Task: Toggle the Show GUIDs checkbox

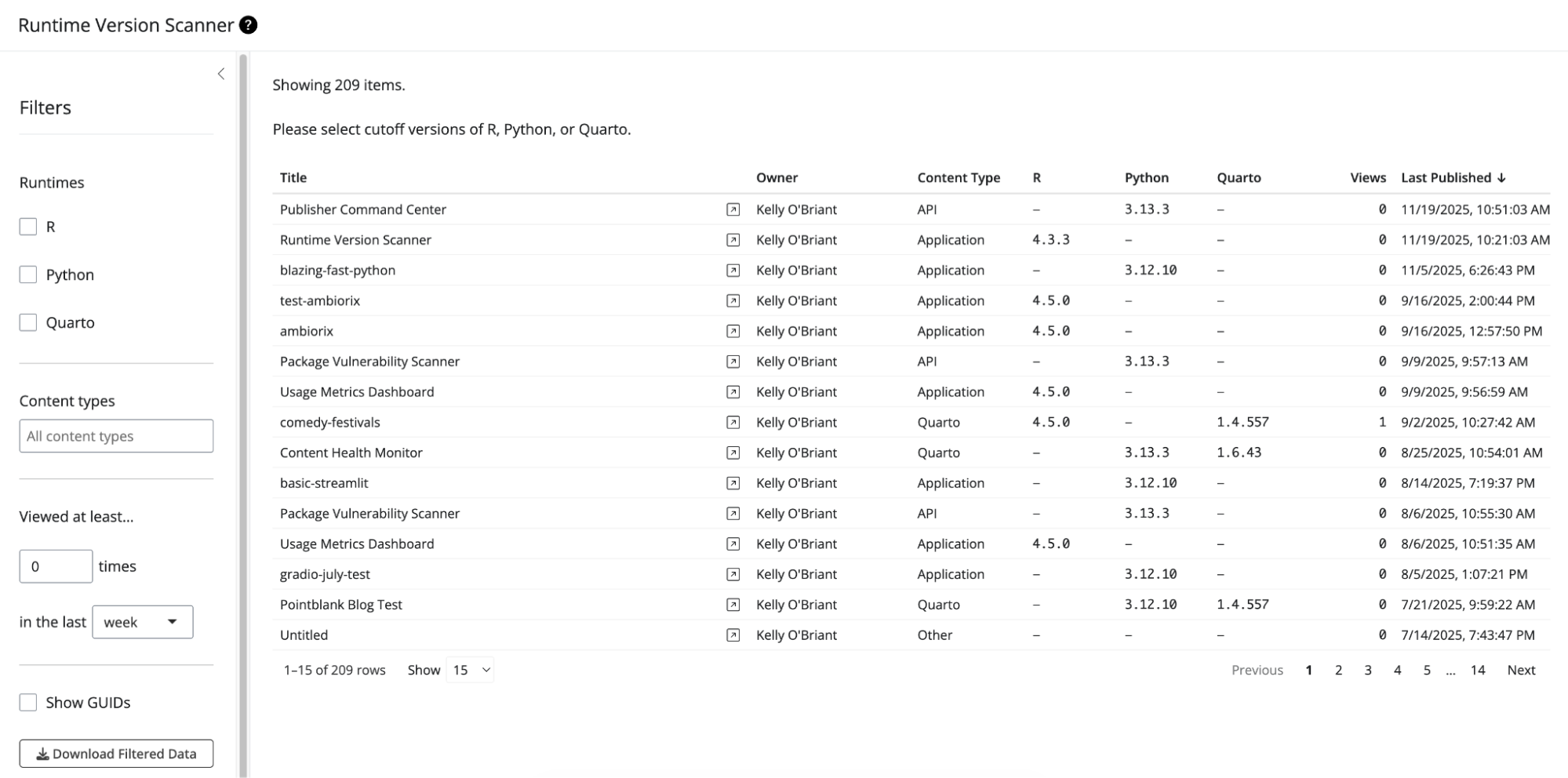Action: point(28,703)
